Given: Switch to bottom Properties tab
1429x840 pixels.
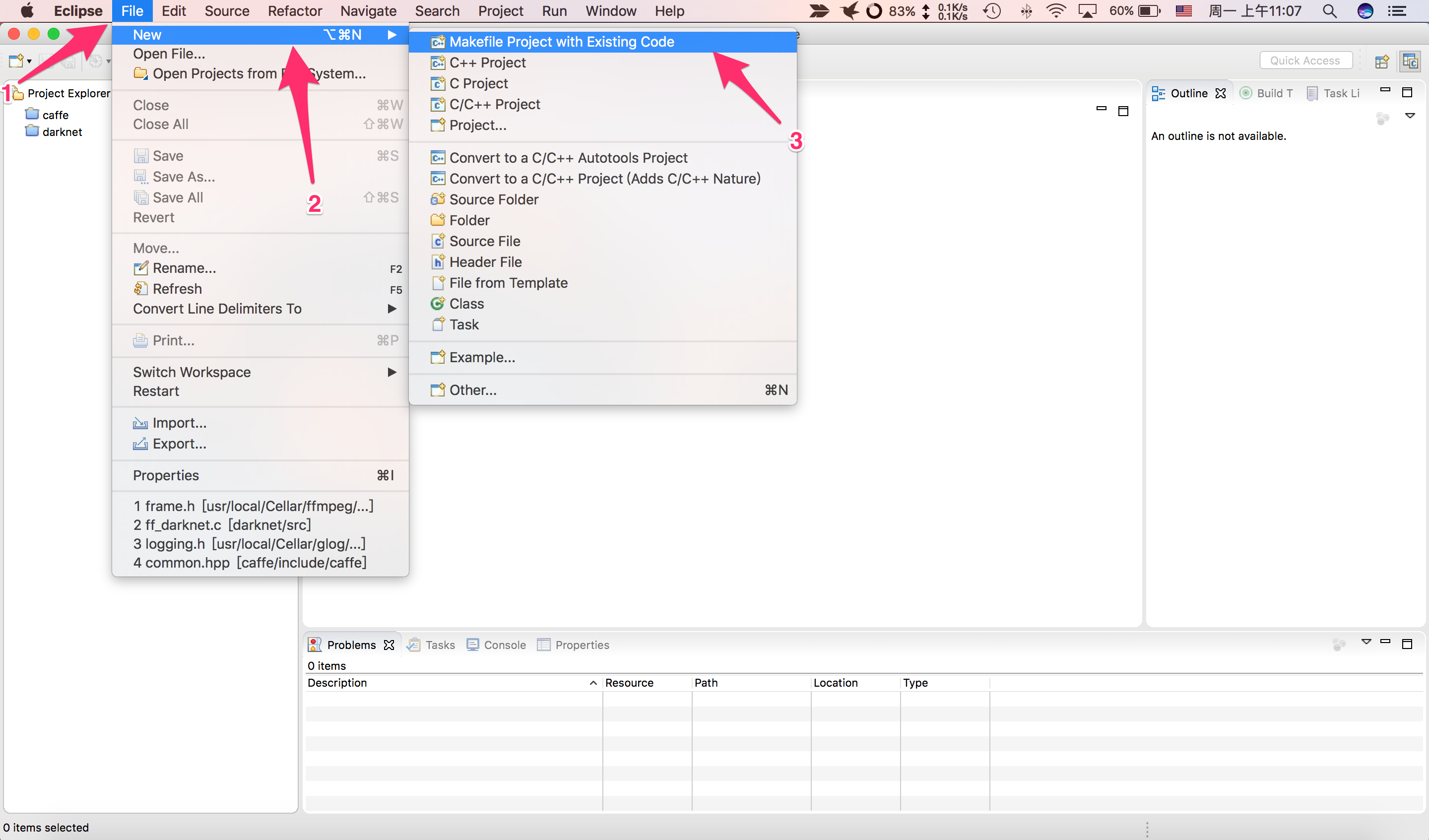Looking at the screenshot, I should click(x=573, y=645).
